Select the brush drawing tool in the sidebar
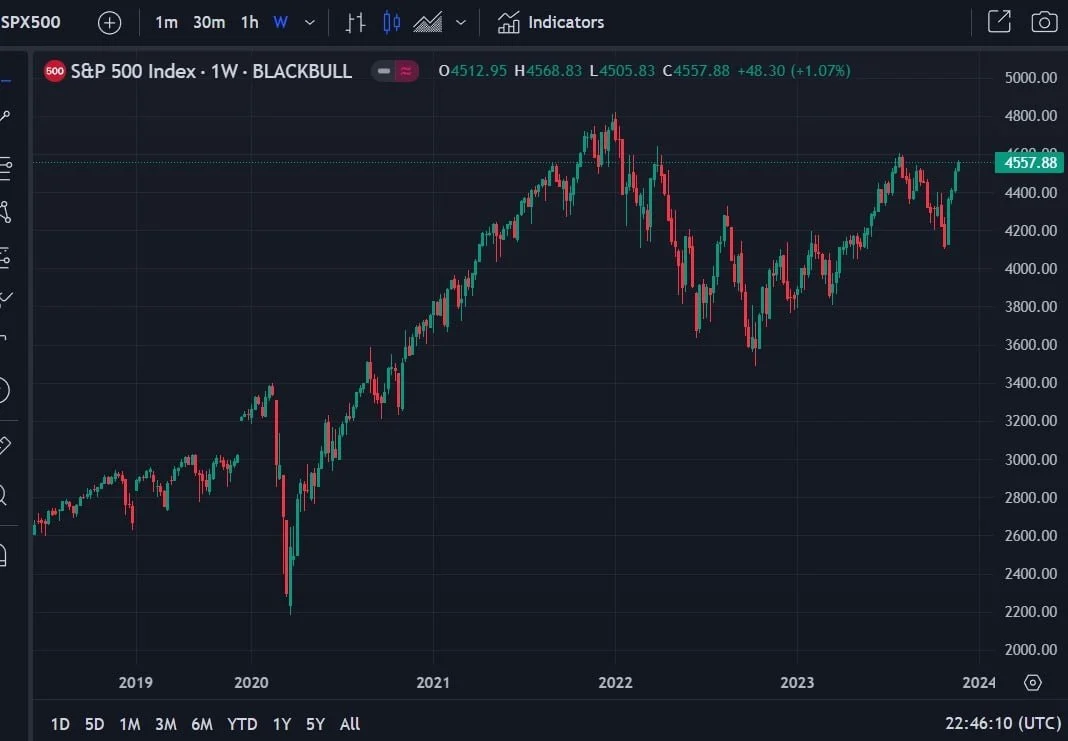This screenshot has width=1068, height=741. tap(5, 298)
